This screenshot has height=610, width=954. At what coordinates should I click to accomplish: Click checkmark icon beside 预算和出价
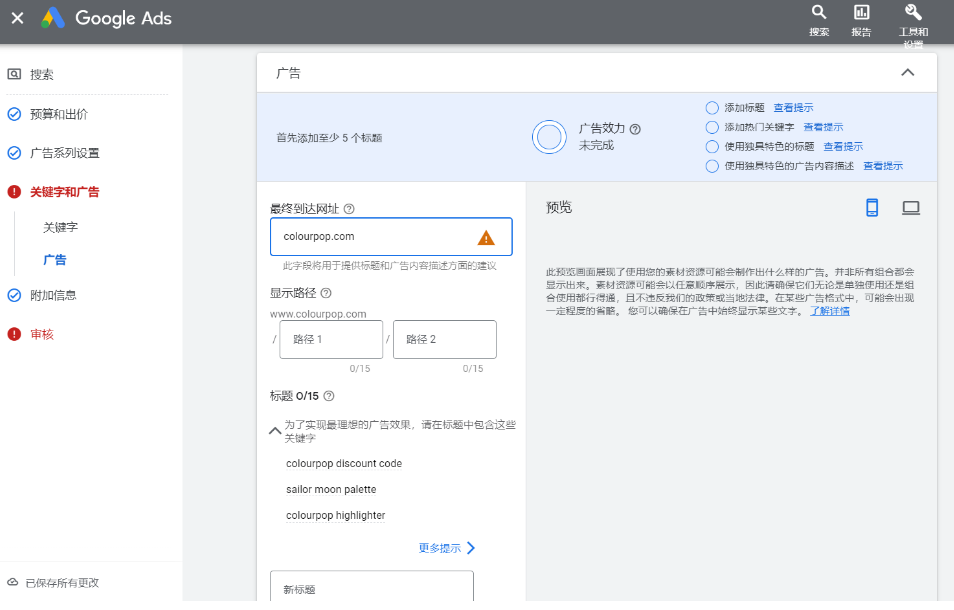click(14, 114)
